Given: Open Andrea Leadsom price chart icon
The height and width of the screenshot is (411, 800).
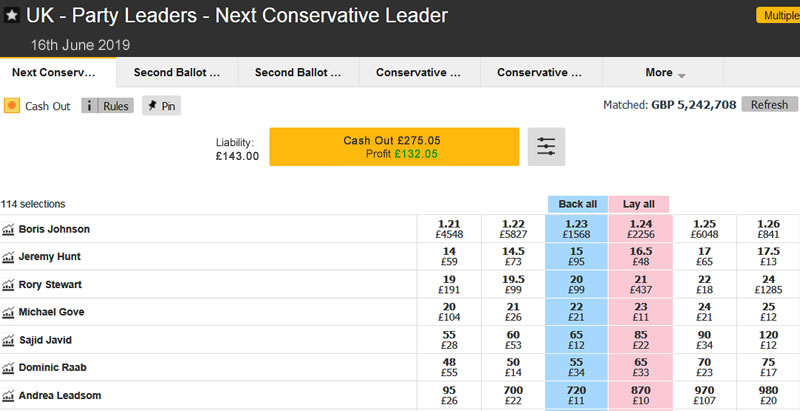Looking at the screenshot, I should [x=9, y=396].
